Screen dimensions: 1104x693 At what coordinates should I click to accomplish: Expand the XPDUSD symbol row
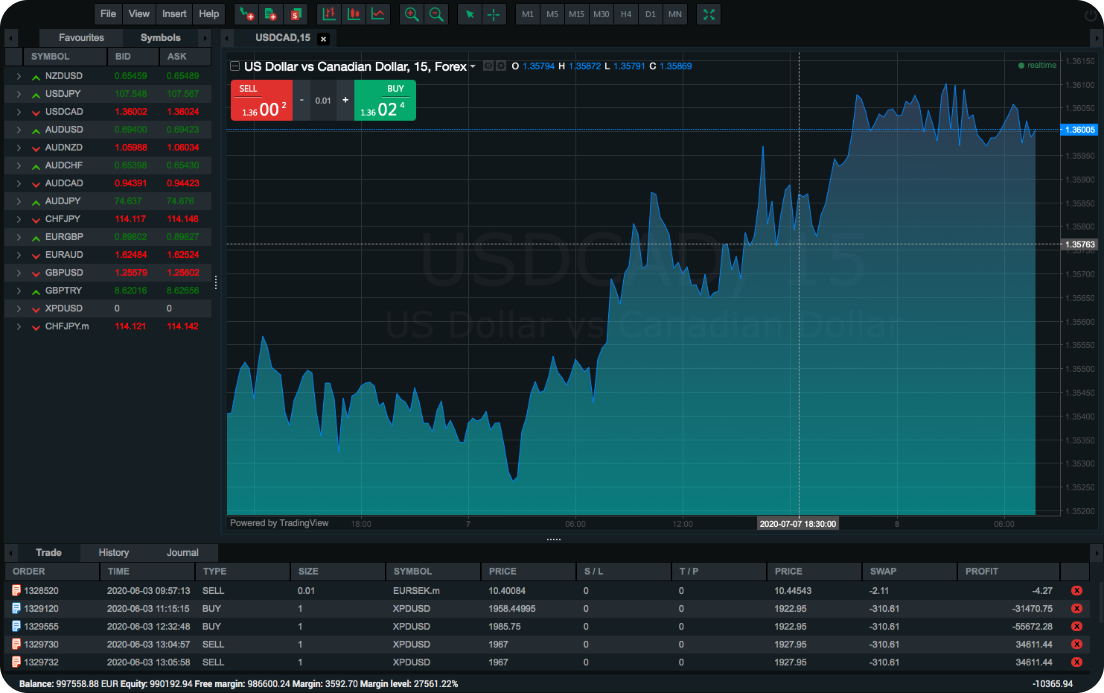click(18, 308)
